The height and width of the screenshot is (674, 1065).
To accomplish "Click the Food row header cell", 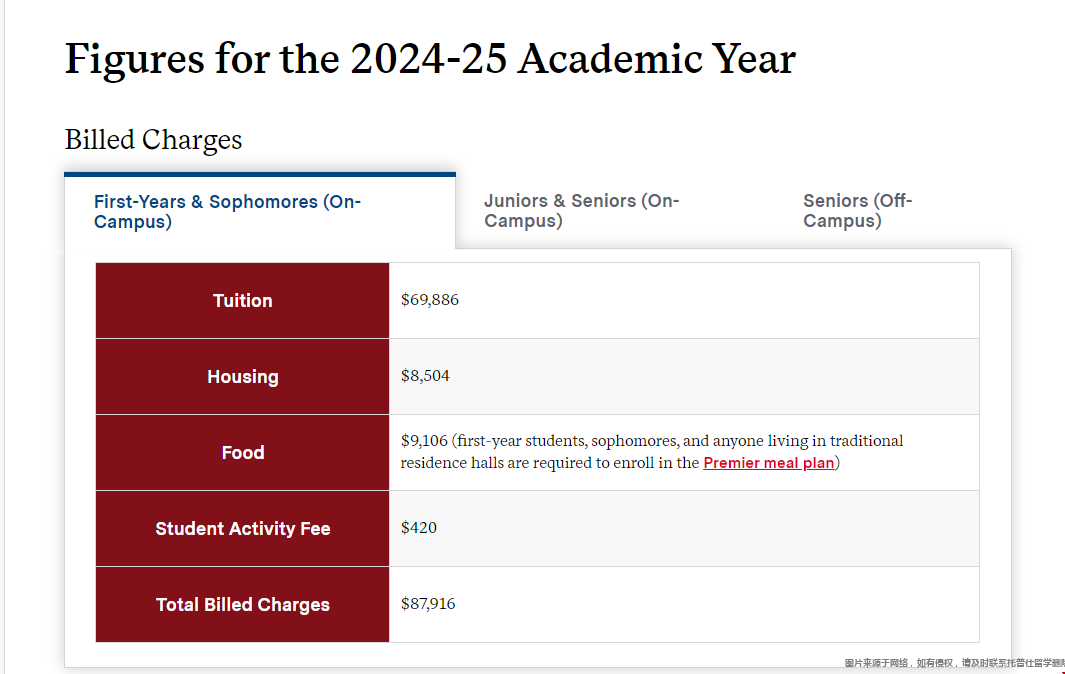I will (x=242, y=453).
